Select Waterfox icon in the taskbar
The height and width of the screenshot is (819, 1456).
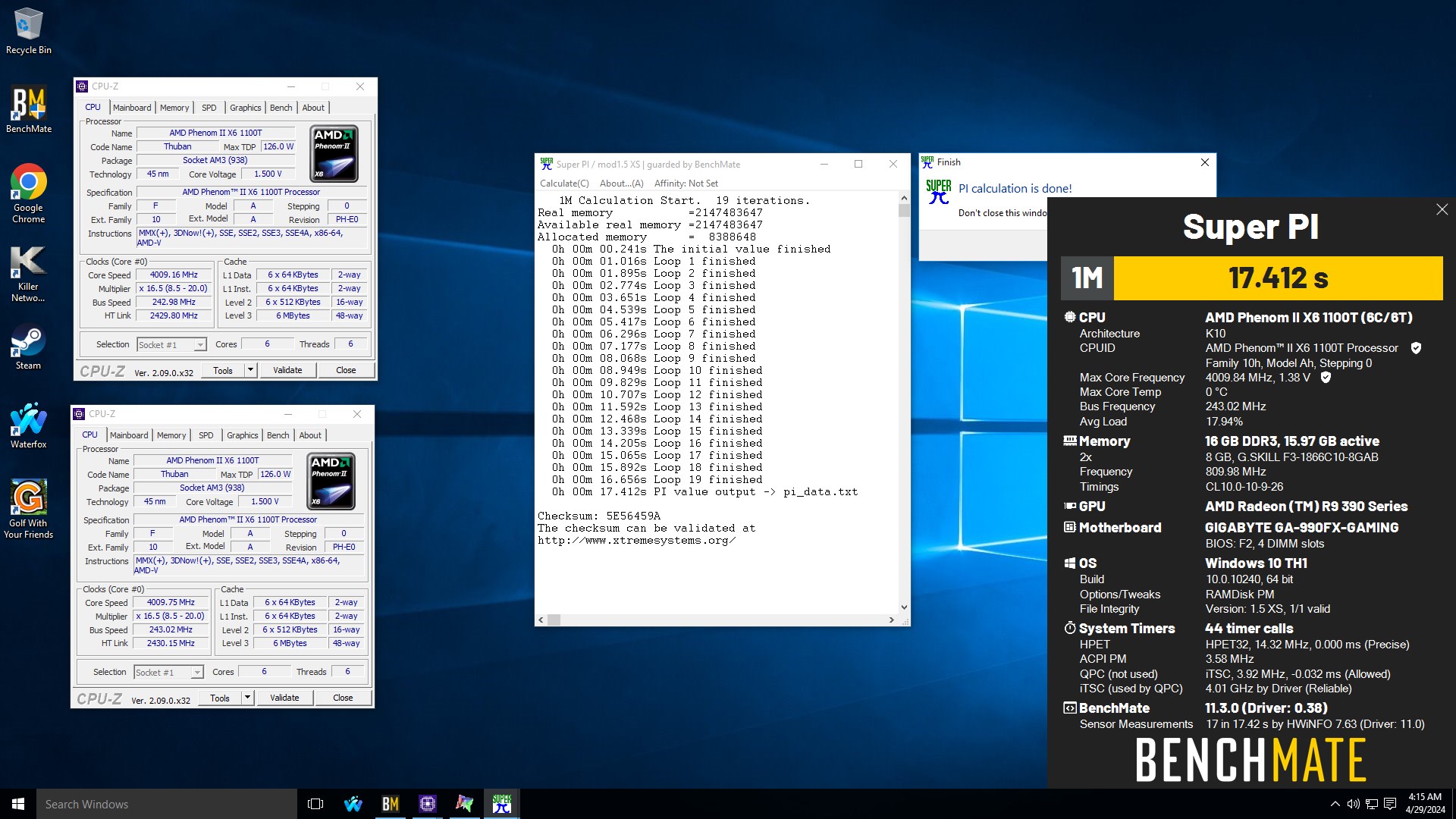pos(353,804)
